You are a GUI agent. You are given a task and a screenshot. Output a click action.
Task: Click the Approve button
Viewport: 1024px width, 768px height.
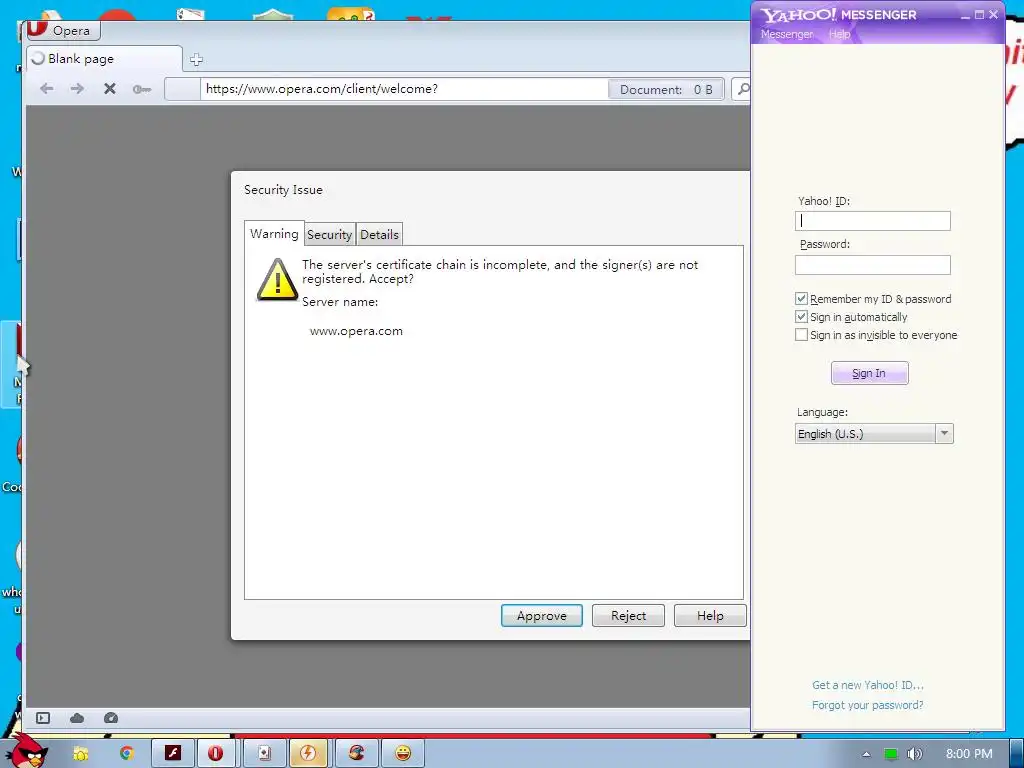click(x=541, y=616)
